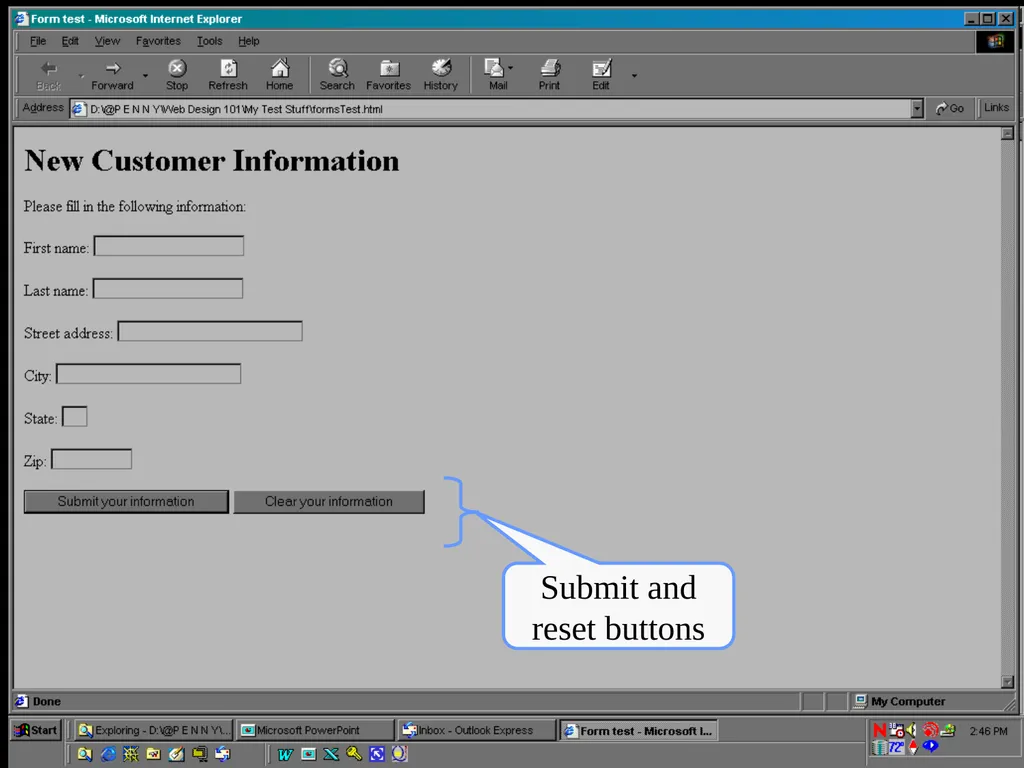Go to Home via the house icon

click(280, 68)
